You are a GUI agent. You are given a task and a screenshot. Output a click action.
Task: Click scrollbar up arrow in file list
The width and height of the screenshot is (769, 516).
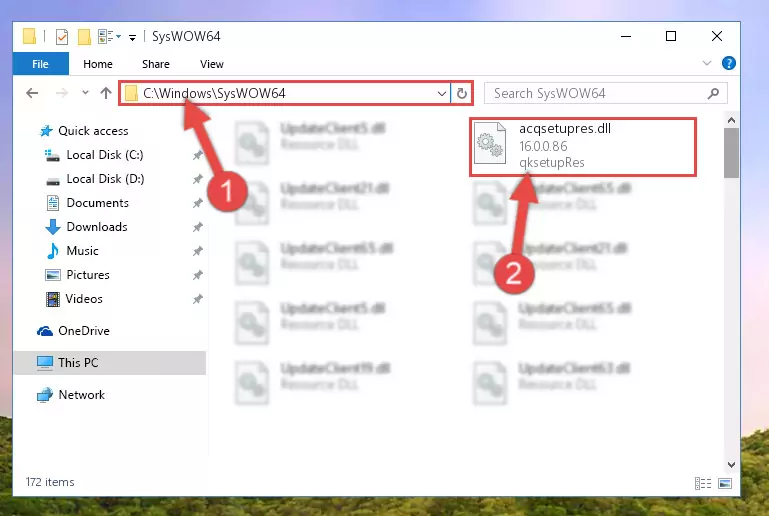731,120
